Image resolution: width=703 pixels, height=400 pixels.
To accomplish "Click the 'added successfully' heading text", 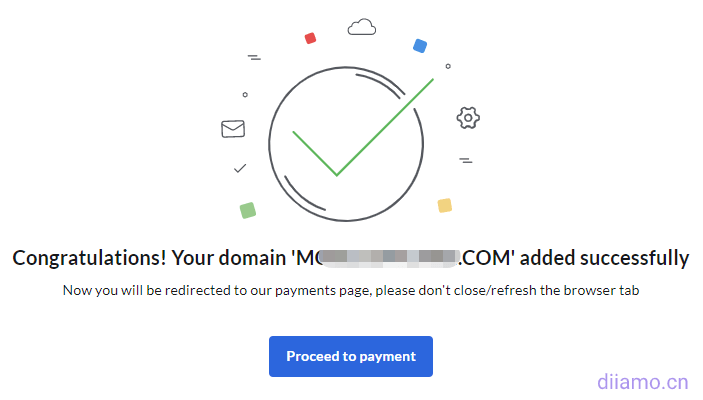I will pyautogui.click(x=606, y=258).
